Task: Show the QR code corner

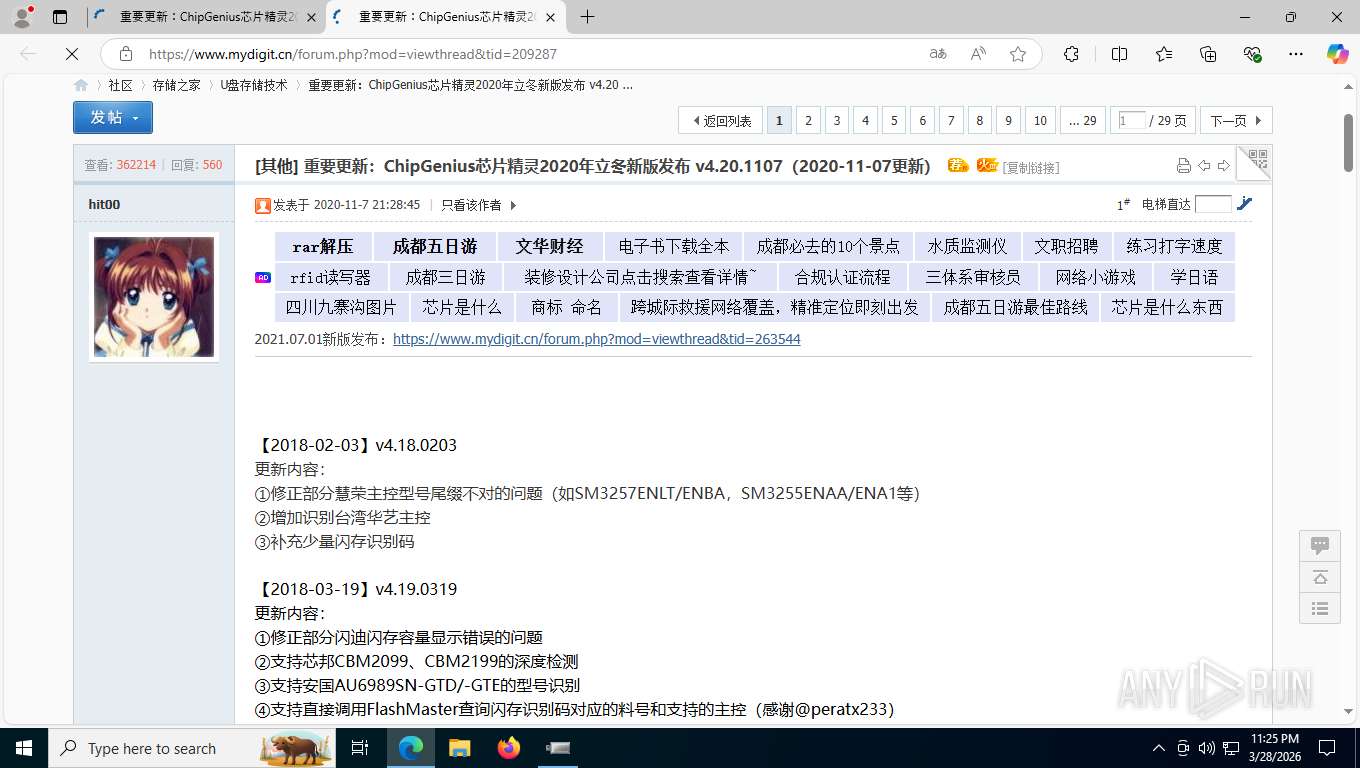Action: click(x=1255, y=162)
